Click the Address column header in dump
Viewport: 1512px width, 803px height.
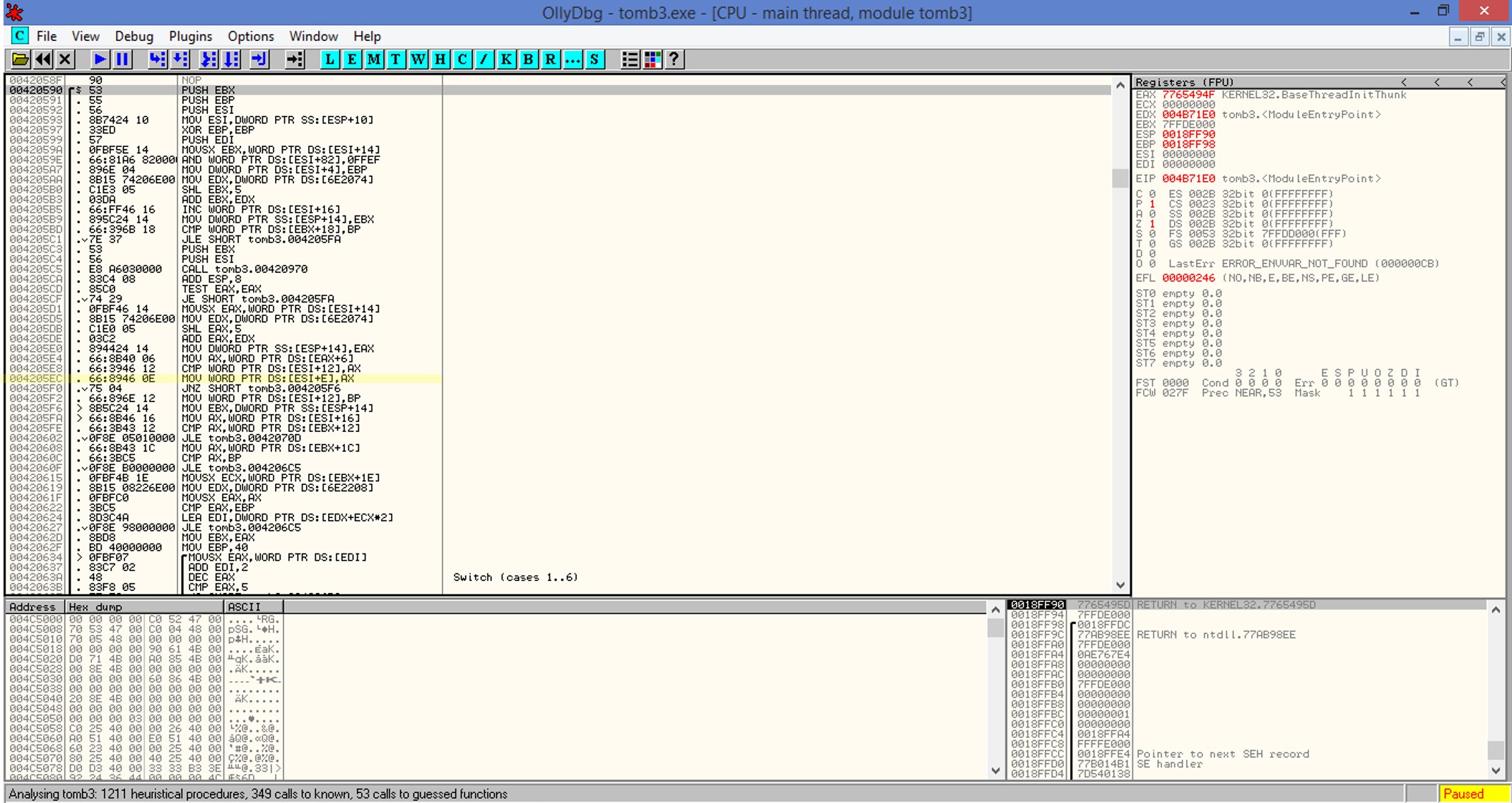tap(35, 606)
